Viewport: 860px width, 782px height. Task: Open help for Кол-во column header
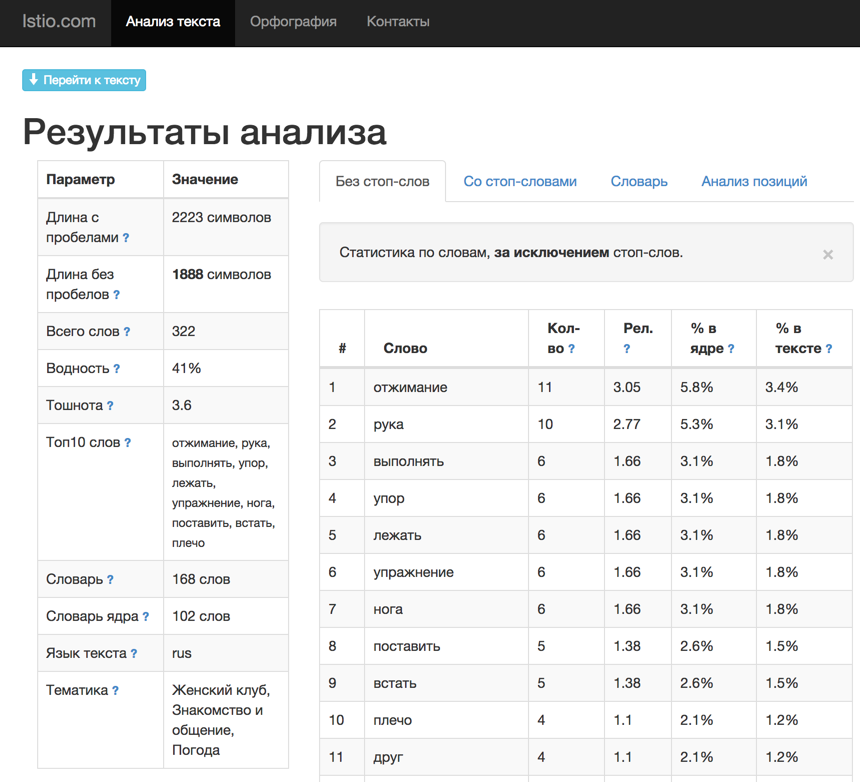(x=572, y=349)
